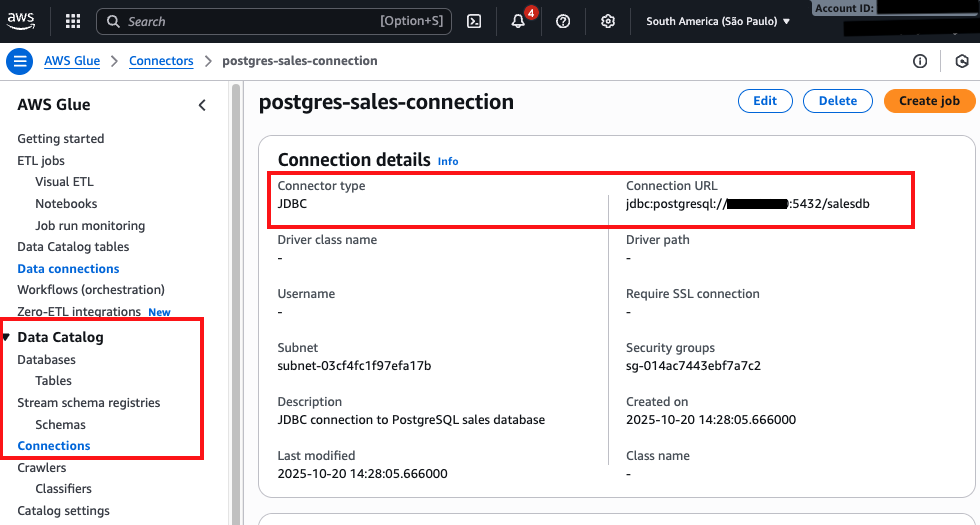Collapse the AWS Glue sidebar
Viewport: 980px width, 525px height.
pos(202,105)
